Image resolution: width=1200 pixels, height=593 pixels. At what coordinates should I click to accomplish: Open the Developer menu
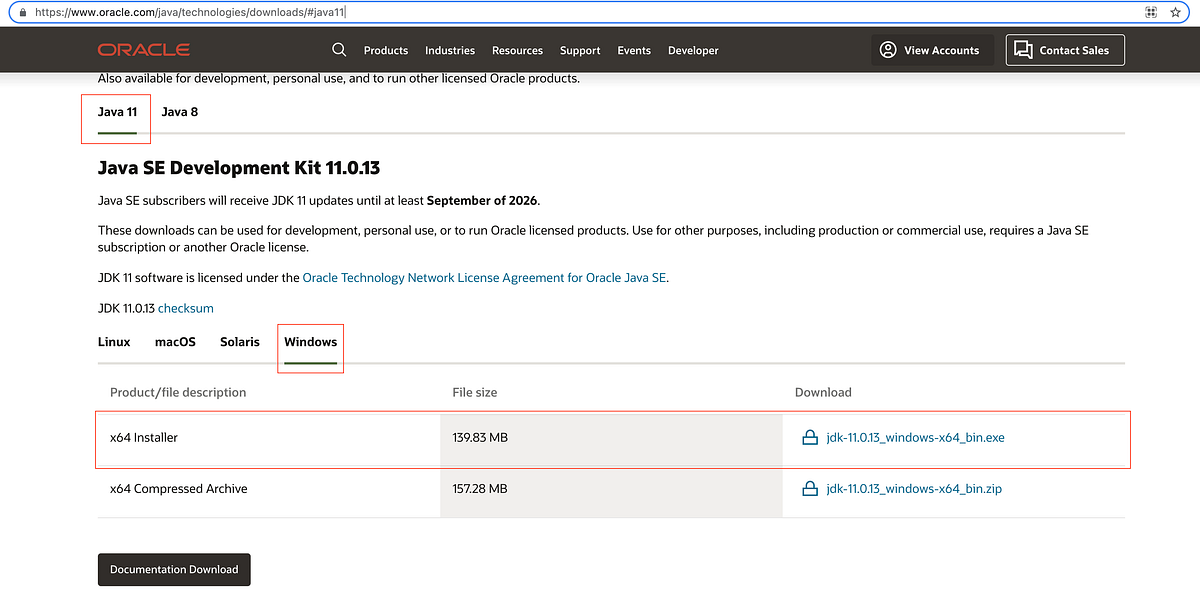click(693, 50)
